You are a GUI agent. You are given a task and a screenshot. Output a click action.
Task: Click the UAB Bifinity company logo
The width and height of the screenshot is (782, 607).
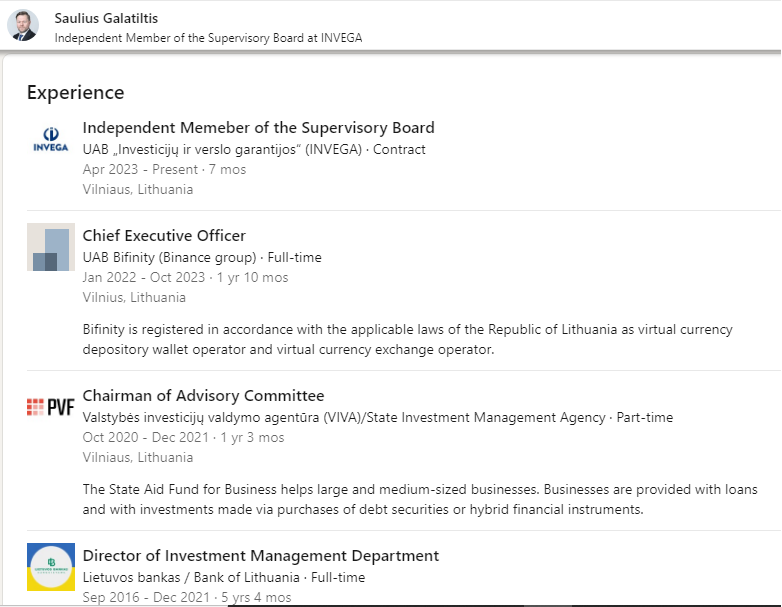[51, 247]
